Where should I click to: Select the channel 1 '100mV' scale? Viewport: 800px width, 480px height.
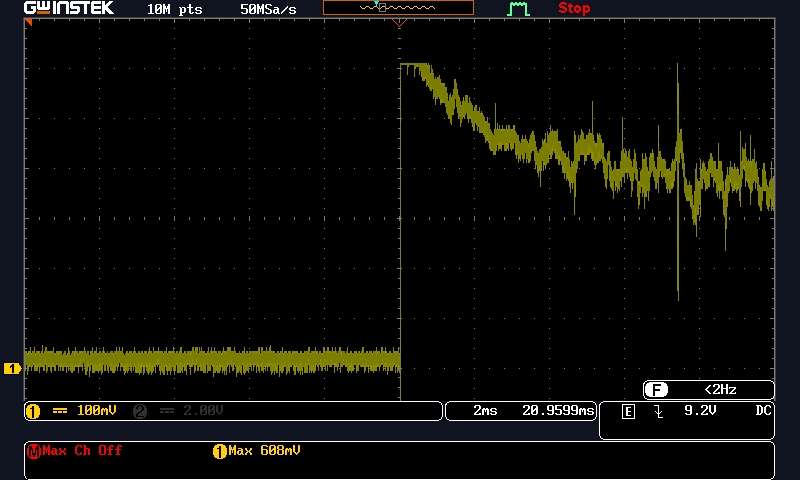click(x=96, y=410)
